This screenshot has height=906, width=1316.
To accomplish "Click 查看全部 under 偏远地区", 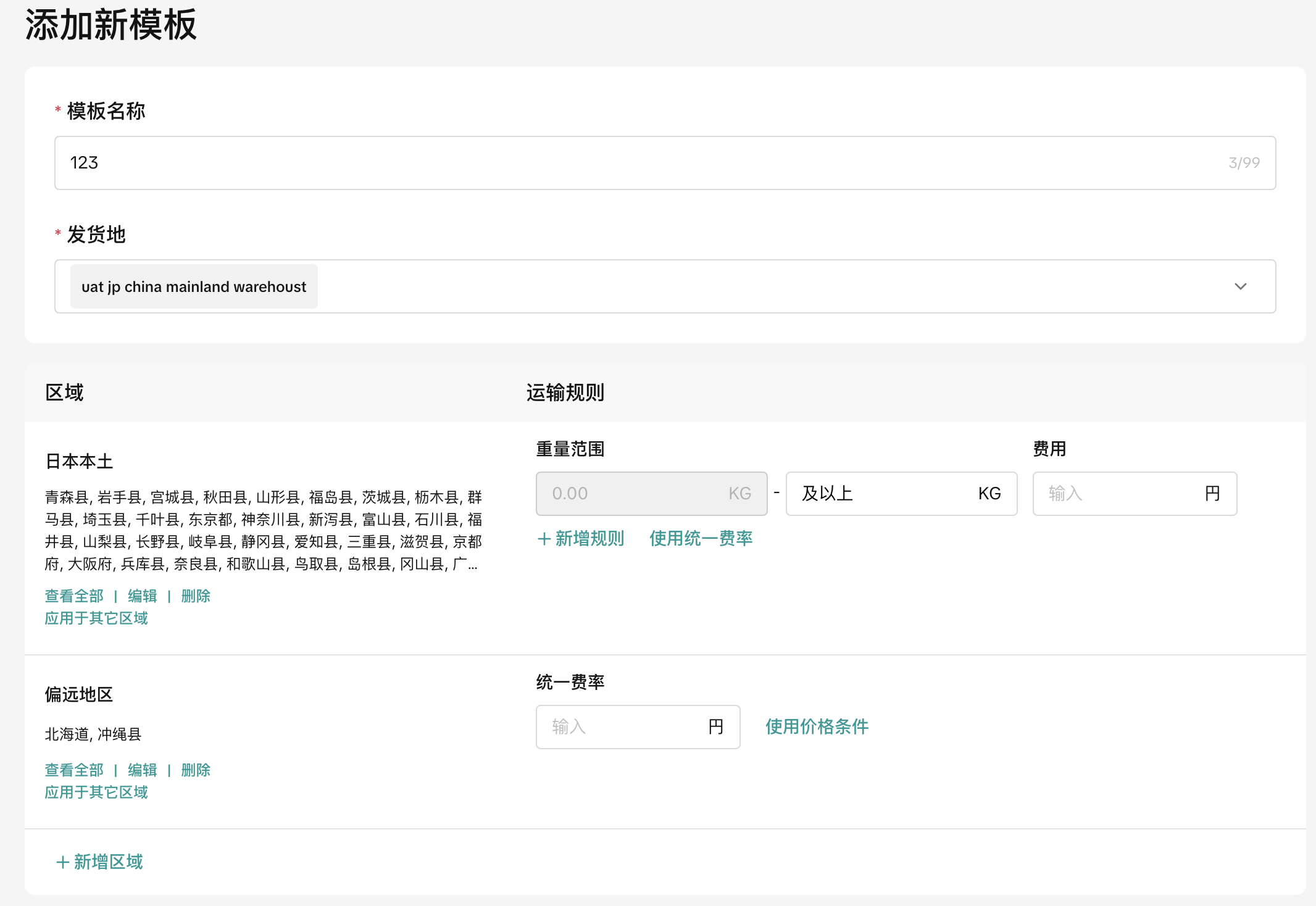I will (74, 770).
